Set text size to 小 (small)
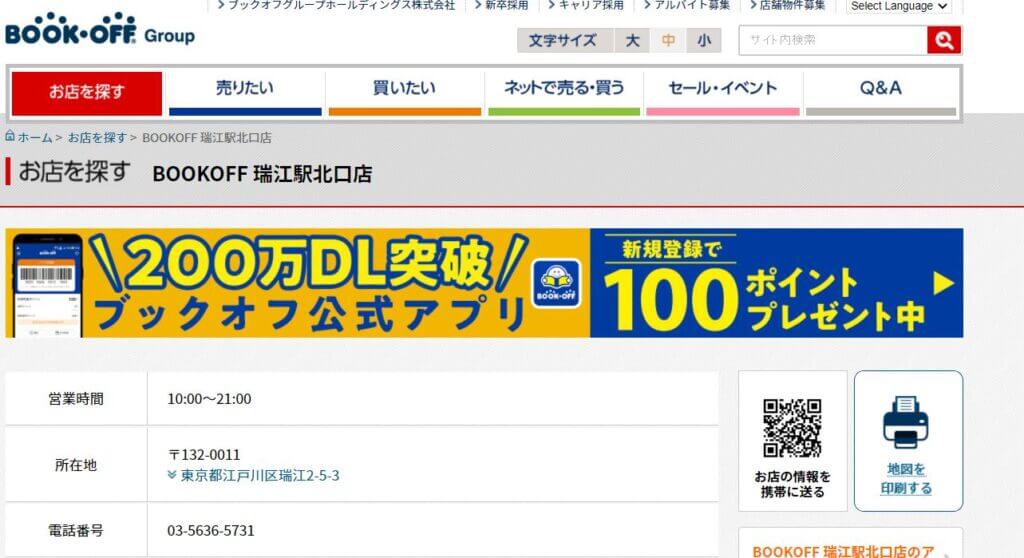Screen dimensions: 1024x558 click(x=703, y=41)
